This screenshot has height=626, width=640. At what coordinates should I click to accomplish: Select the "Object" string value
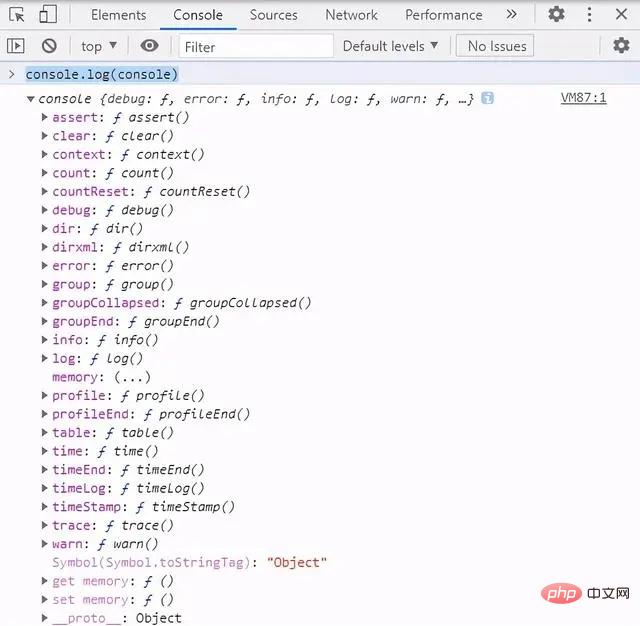click(297, 563)
